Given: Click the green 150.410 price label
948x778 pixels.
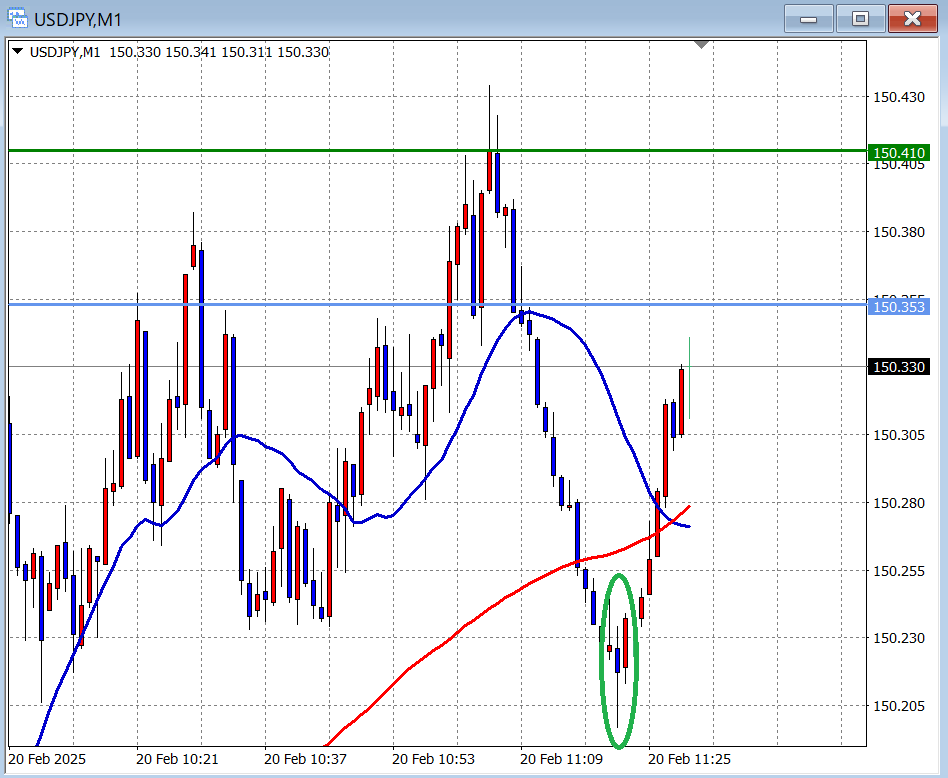Looking at the screenshot, I should [900, 153].
